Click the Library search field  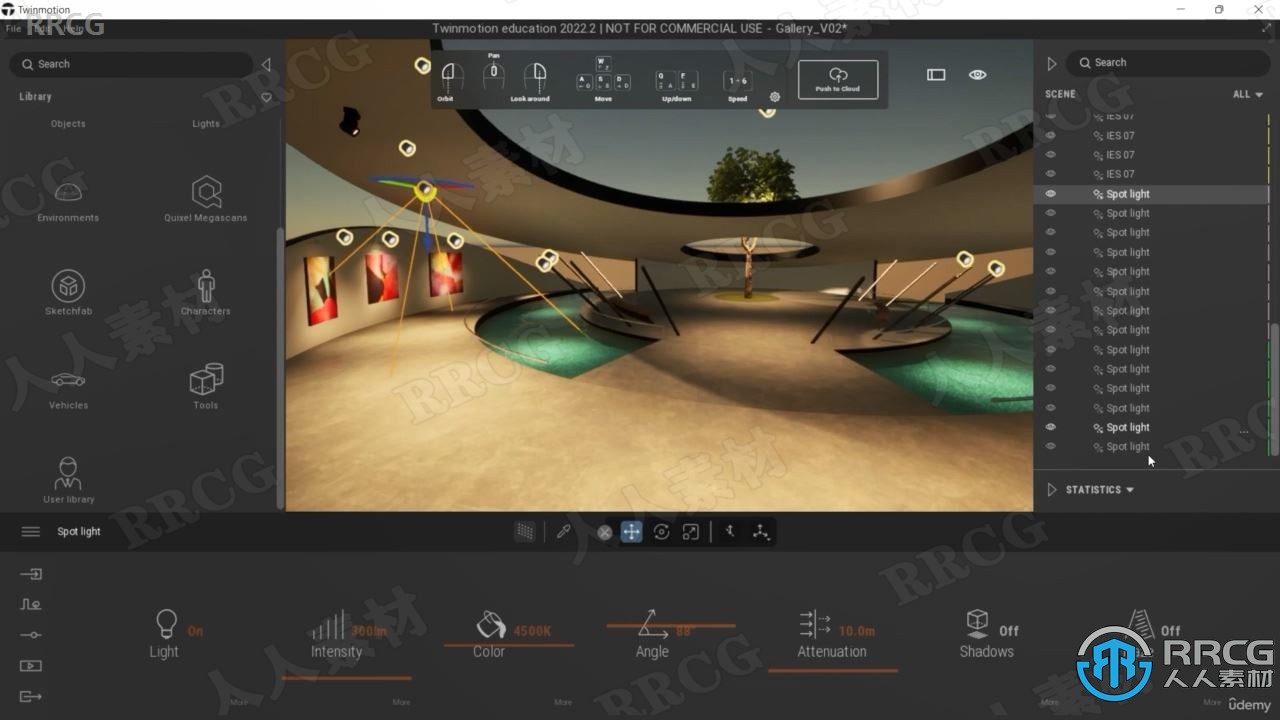click(131, 64)
